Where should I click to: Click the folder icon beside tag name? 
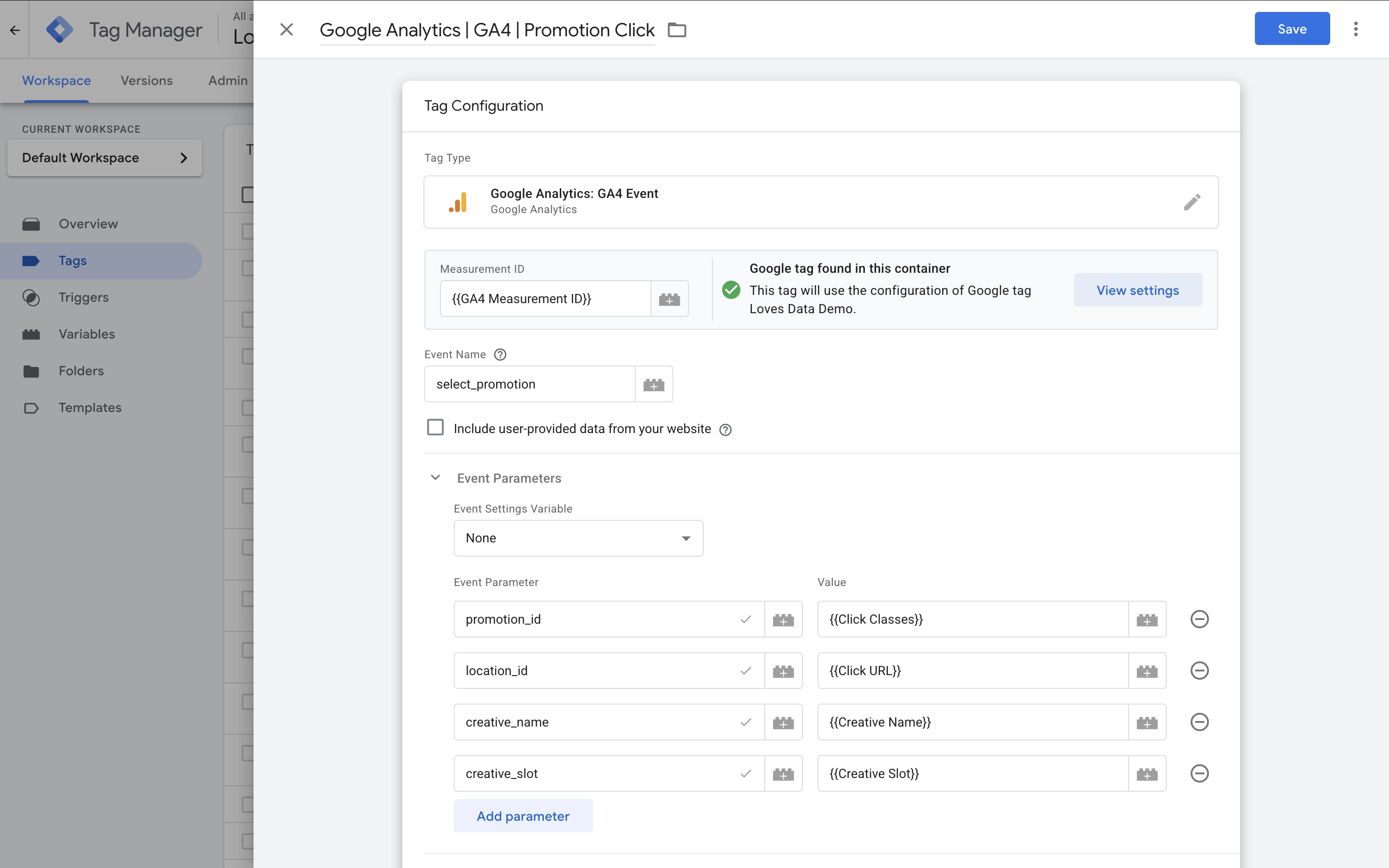coord(678,30)
